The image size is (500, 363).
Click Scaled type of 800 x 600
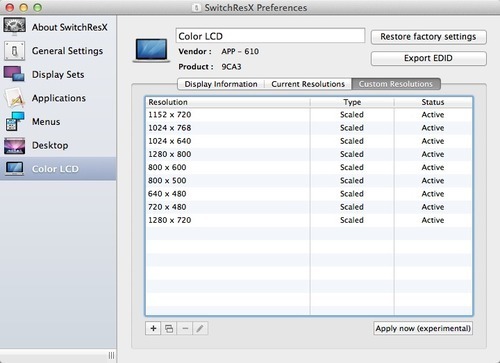352,167
